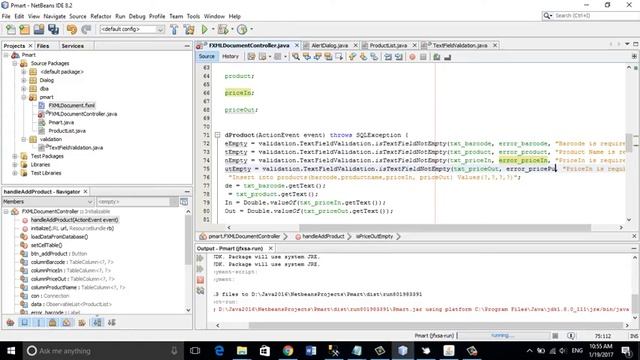The height and width of the screenshot is (360, 640).
Task: Click the Debug Project toolbar icon
Action: (223, 29)
